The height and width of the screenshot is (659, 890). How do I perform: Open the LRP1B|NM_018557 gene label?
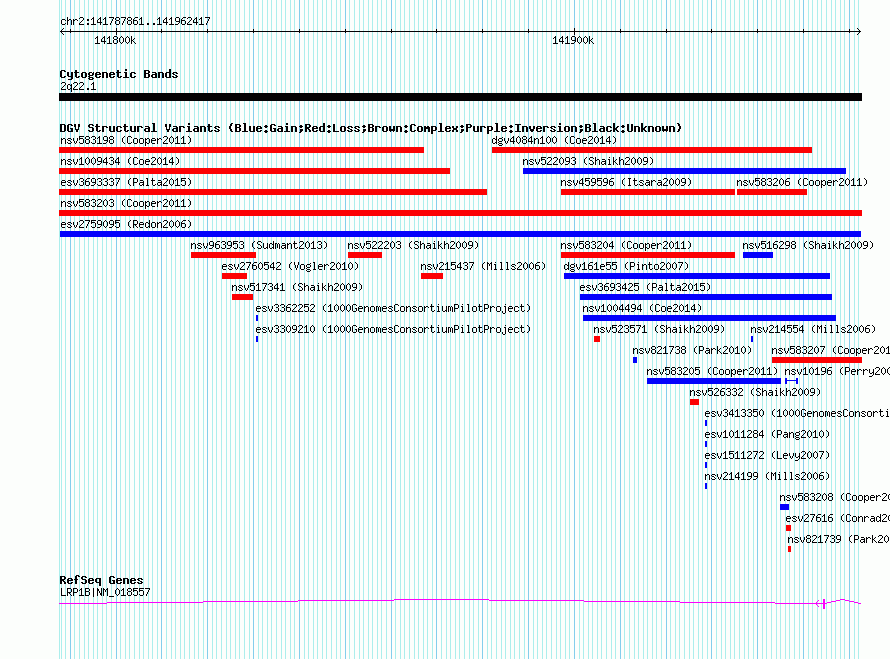click(105, 592)
